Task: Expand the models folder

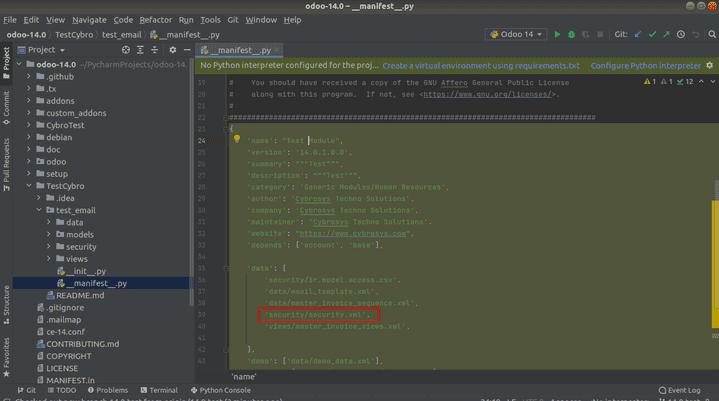Action: [x=49, y=234]
